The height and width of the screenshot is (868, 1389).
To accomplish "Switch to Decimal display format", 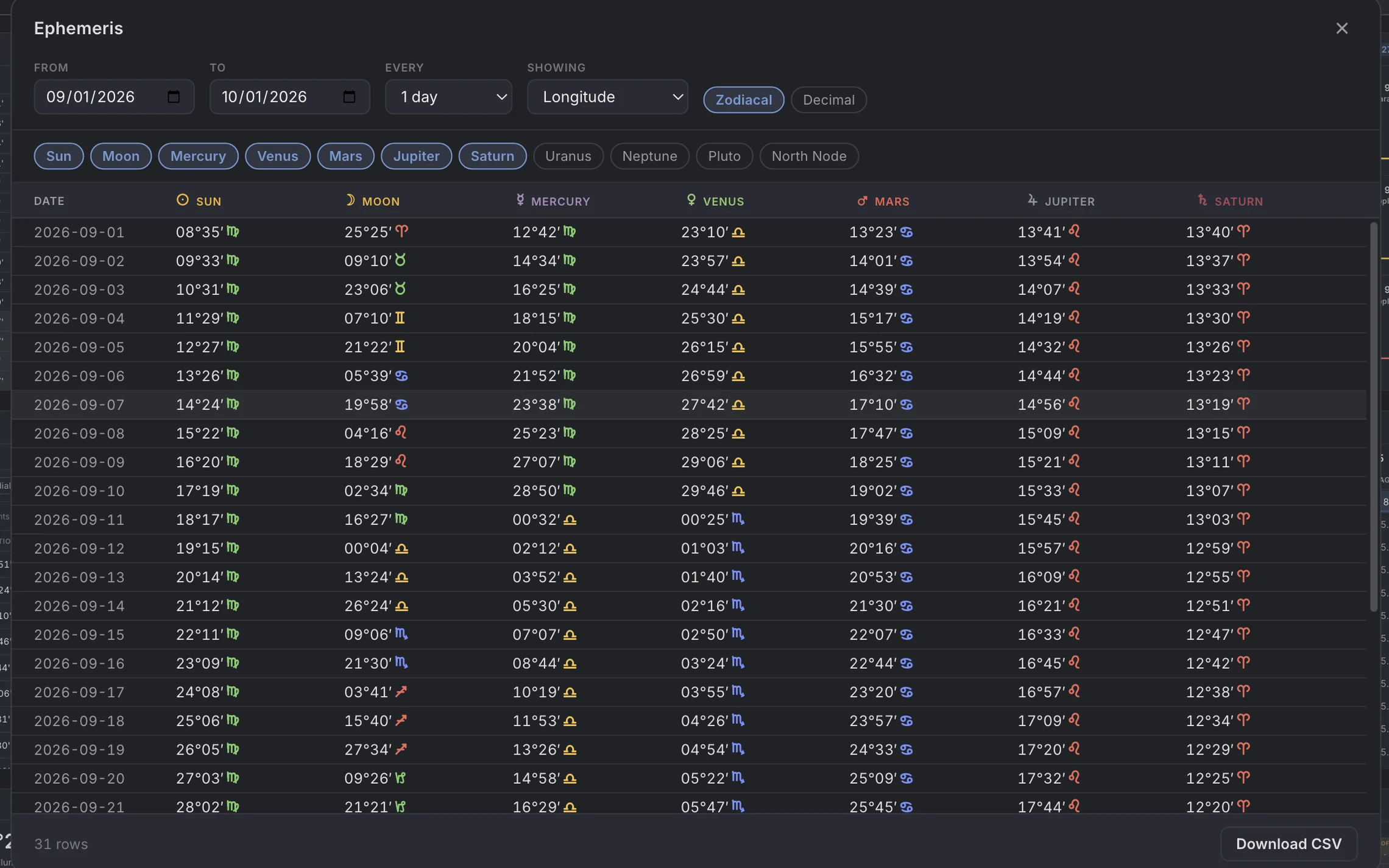I will click(829, 100).
